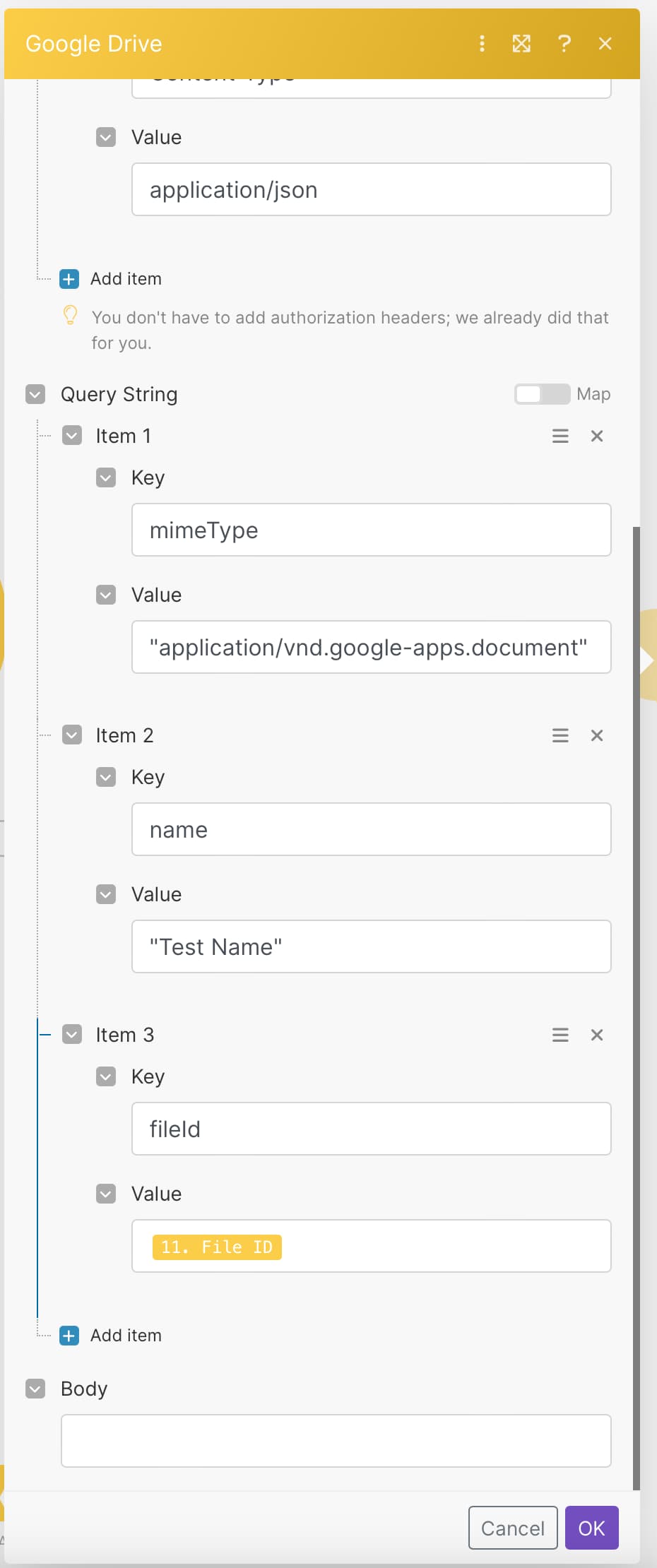
Task: Click the Item 1 label
Action: (x=124, y=436)
